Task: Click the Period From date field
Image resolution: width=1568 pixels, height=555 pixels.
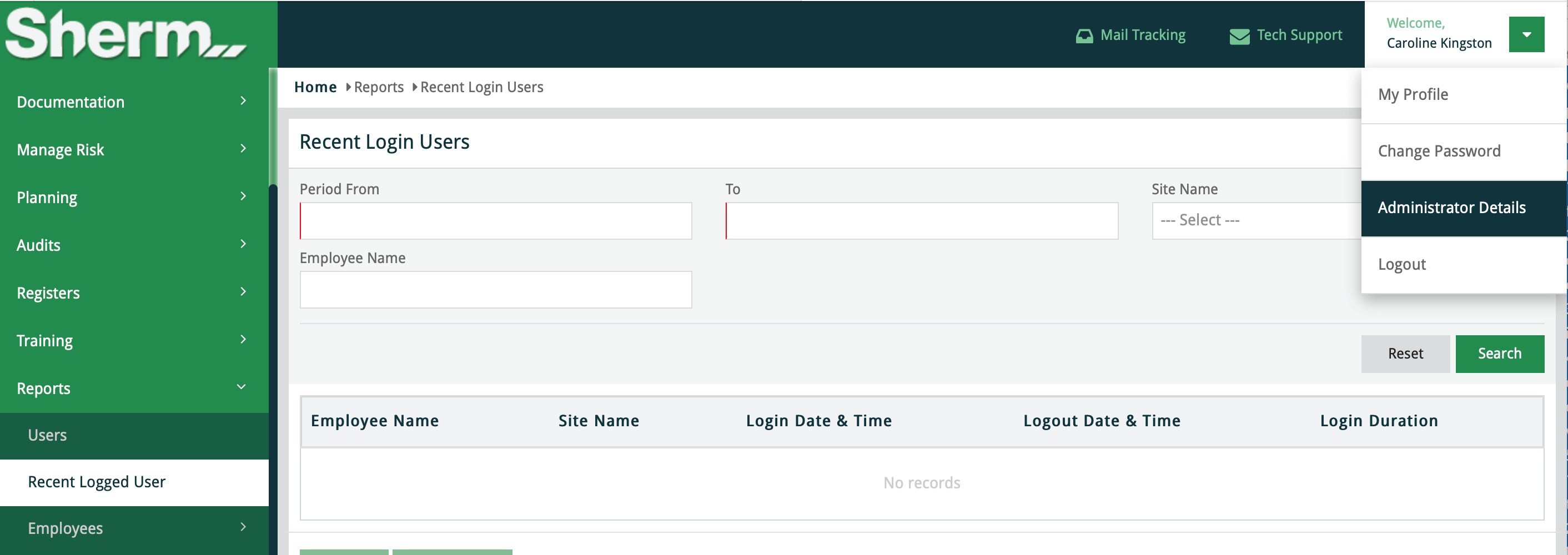Action: (495, 221)
